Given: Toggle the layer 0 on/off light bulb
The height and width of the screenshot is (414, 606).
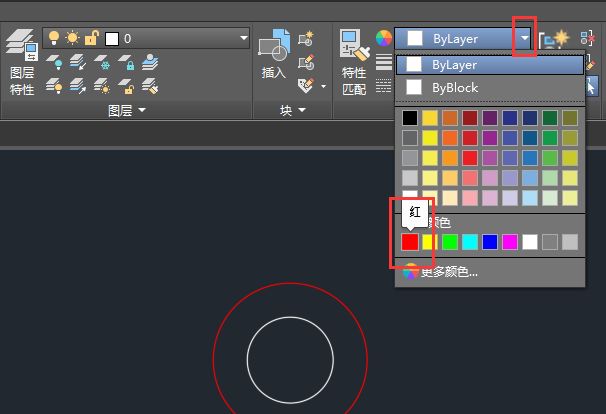Looking at the screenshot, I should pos(54,38).
